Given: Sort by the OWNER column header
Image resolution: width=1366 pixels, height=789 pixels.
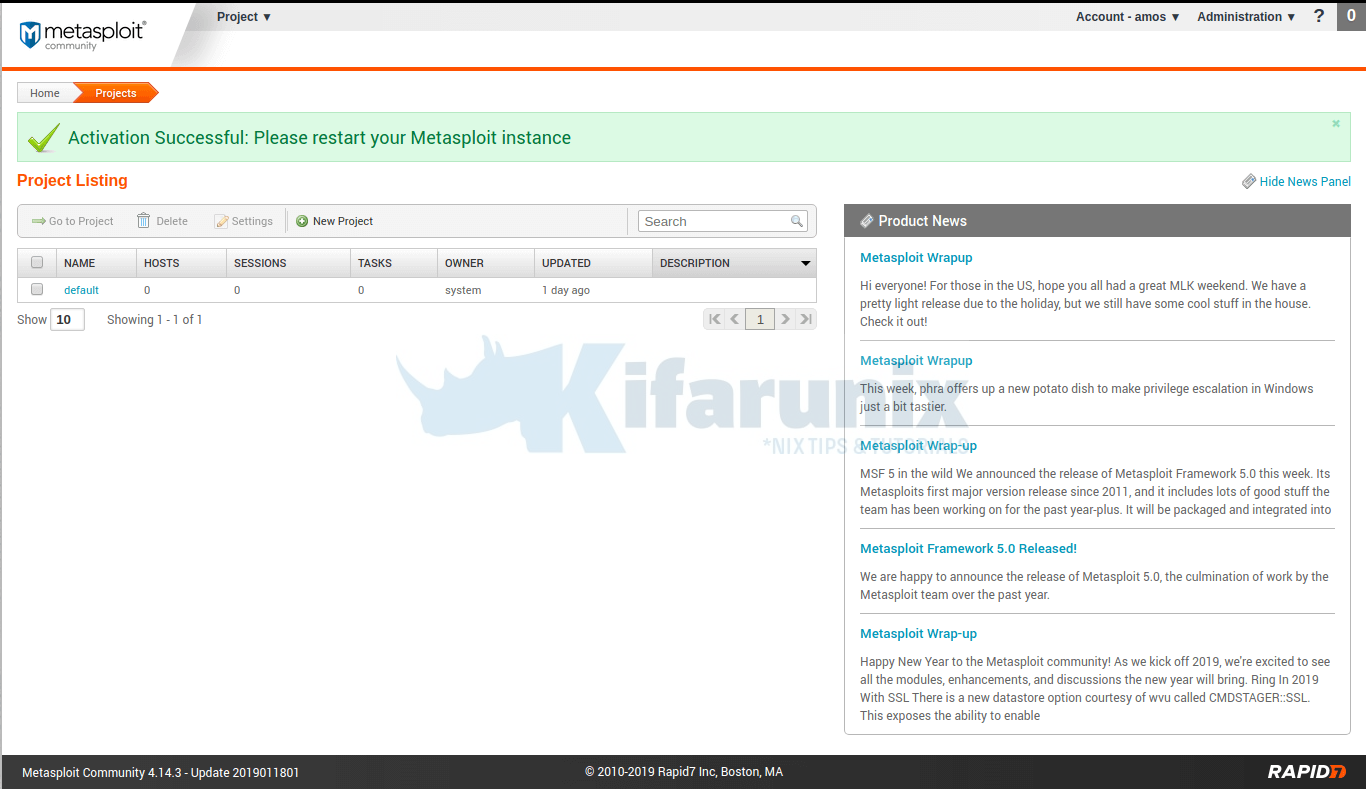Looking at the screenshot, I should tap(486, 263).
